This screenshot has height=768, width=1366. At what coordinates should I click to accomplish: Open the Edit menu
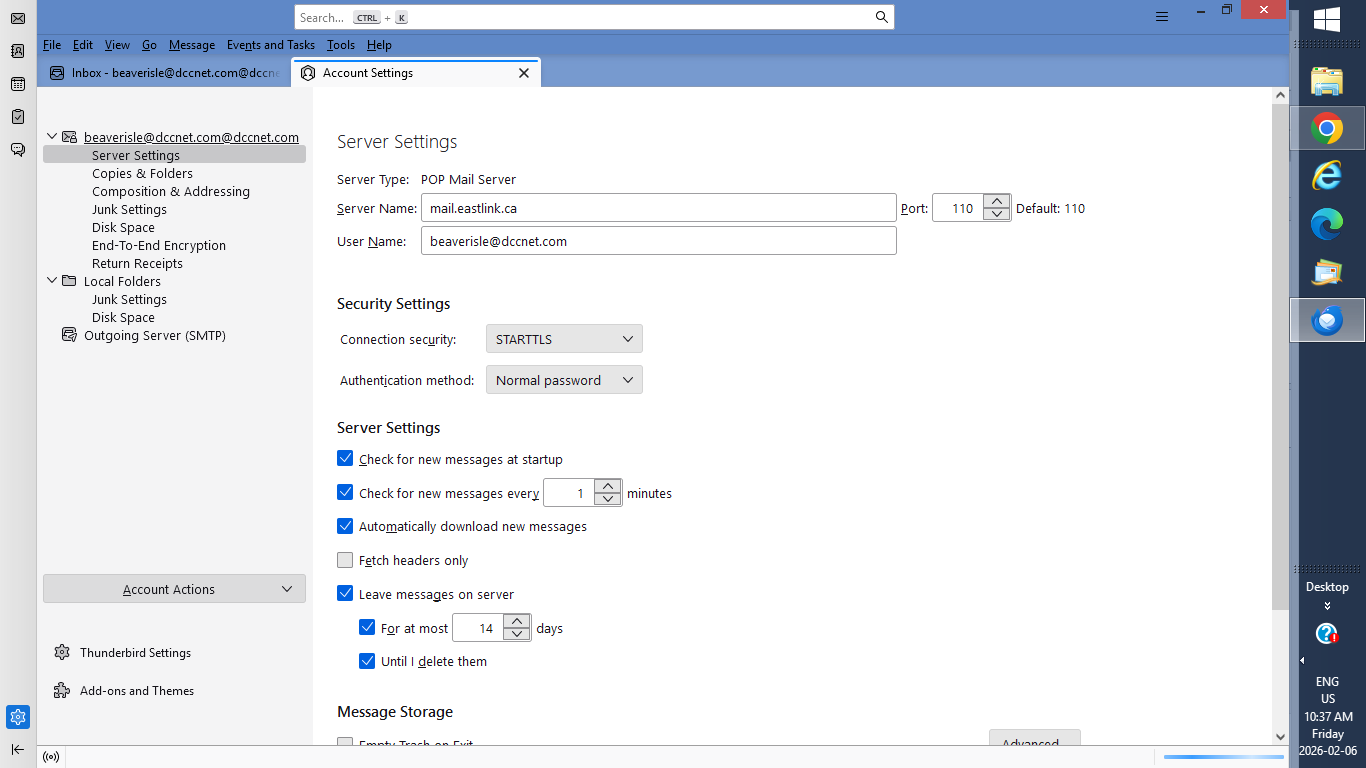coord(83,45)
